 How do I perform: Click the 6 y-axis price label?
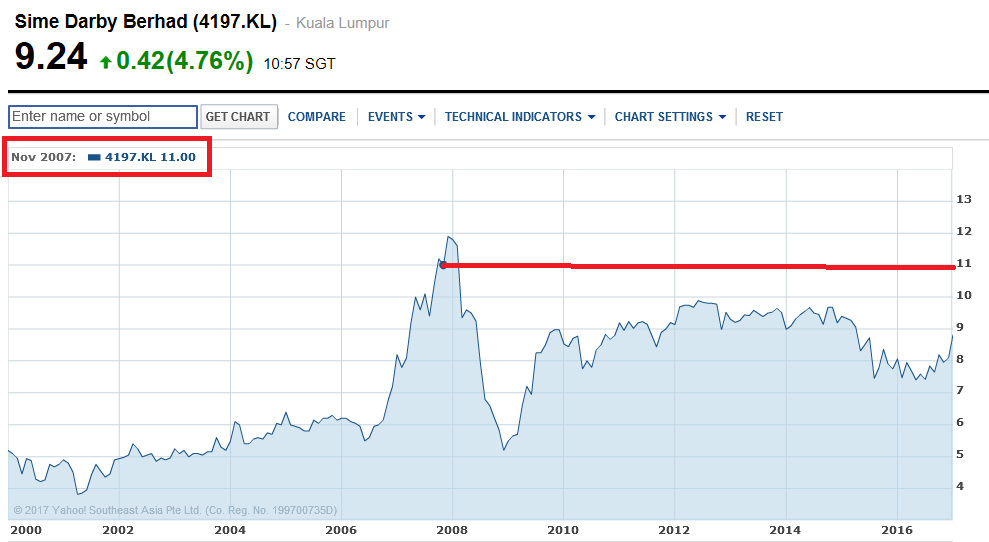[960, 423]
